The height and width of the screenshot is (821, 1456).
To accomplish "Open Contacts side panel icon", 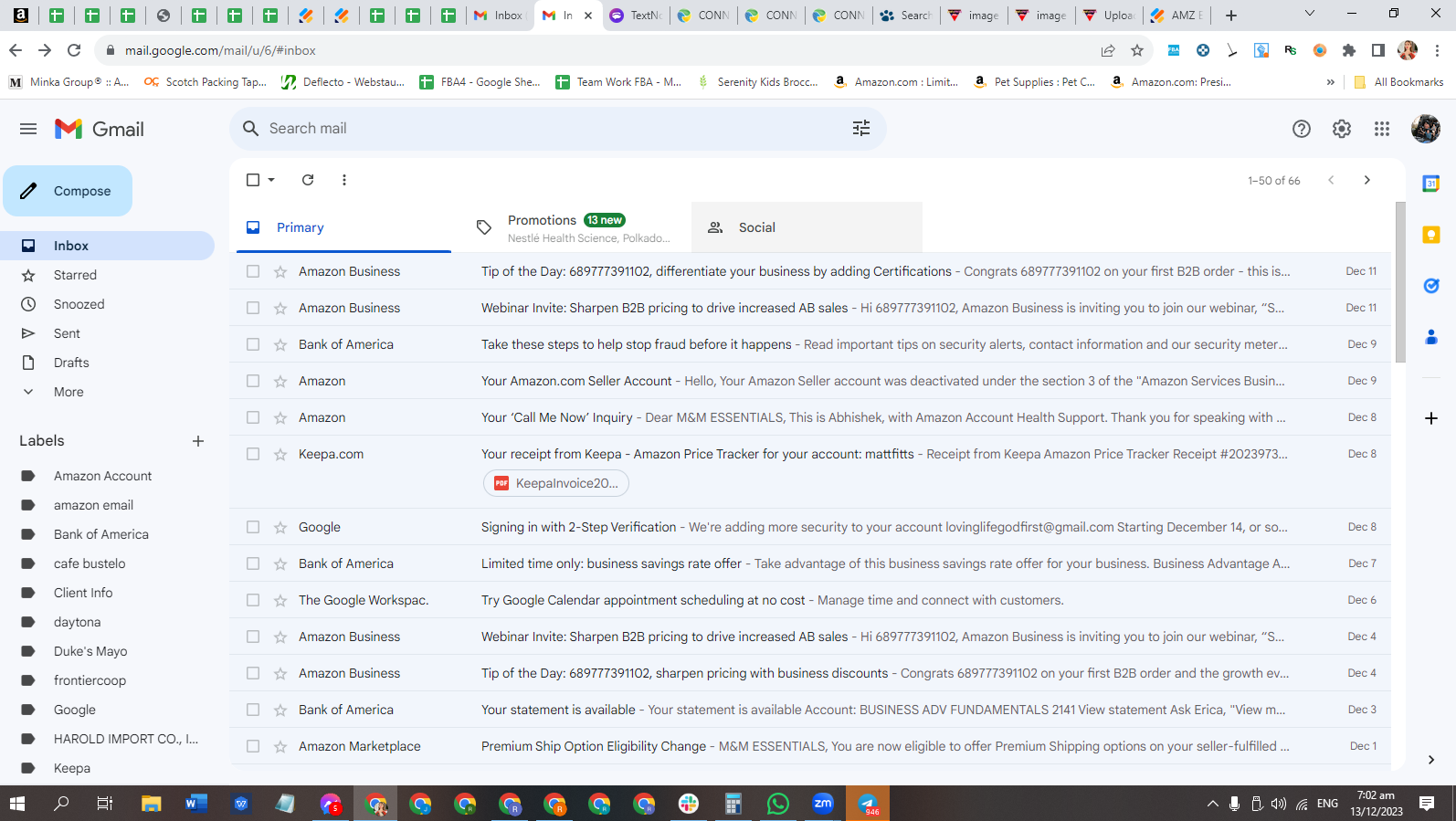I will [x=1431, y=337].
